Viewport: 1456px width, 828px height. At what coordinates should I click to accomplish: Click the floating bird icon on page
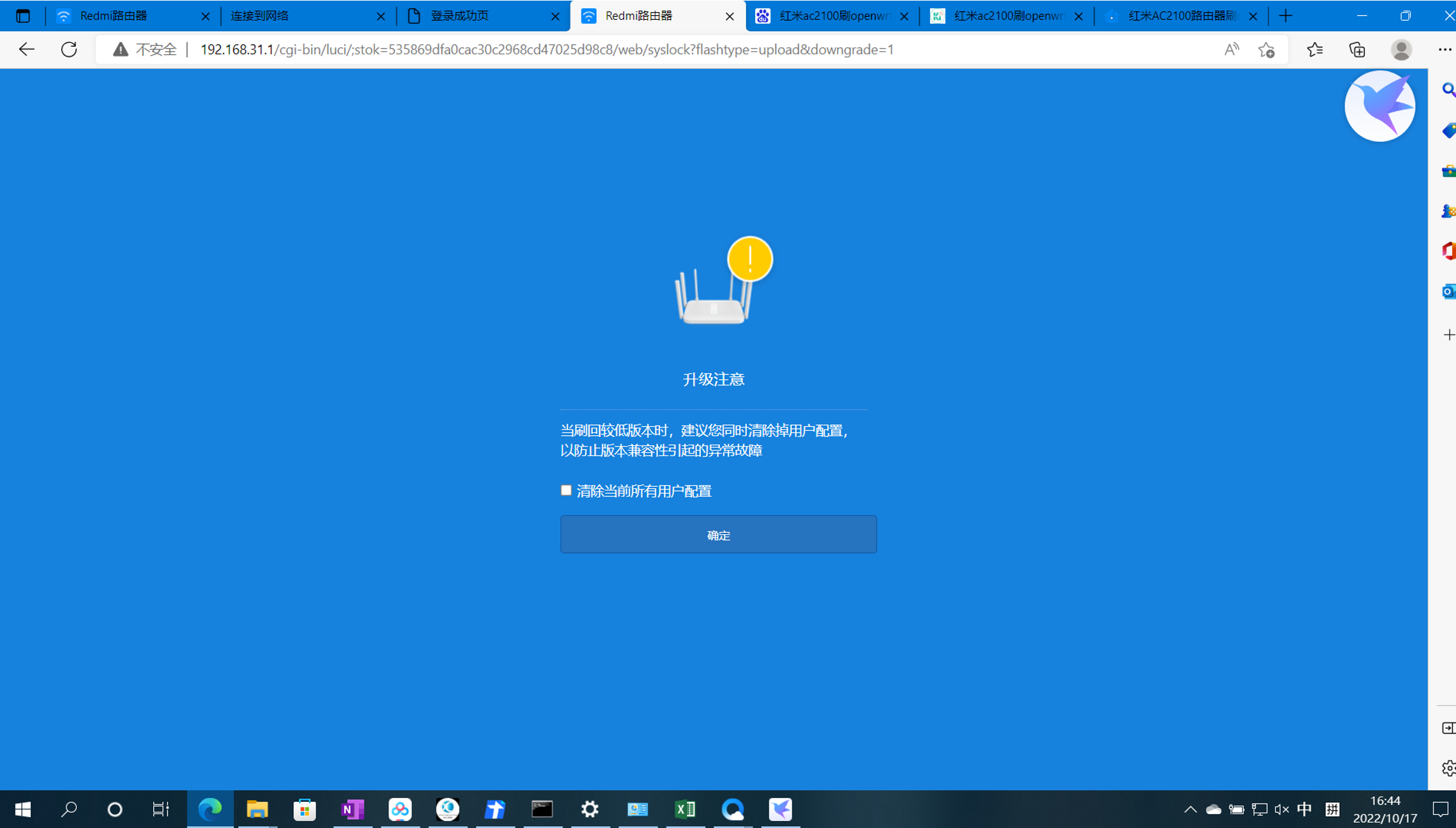pos(1379,106)
